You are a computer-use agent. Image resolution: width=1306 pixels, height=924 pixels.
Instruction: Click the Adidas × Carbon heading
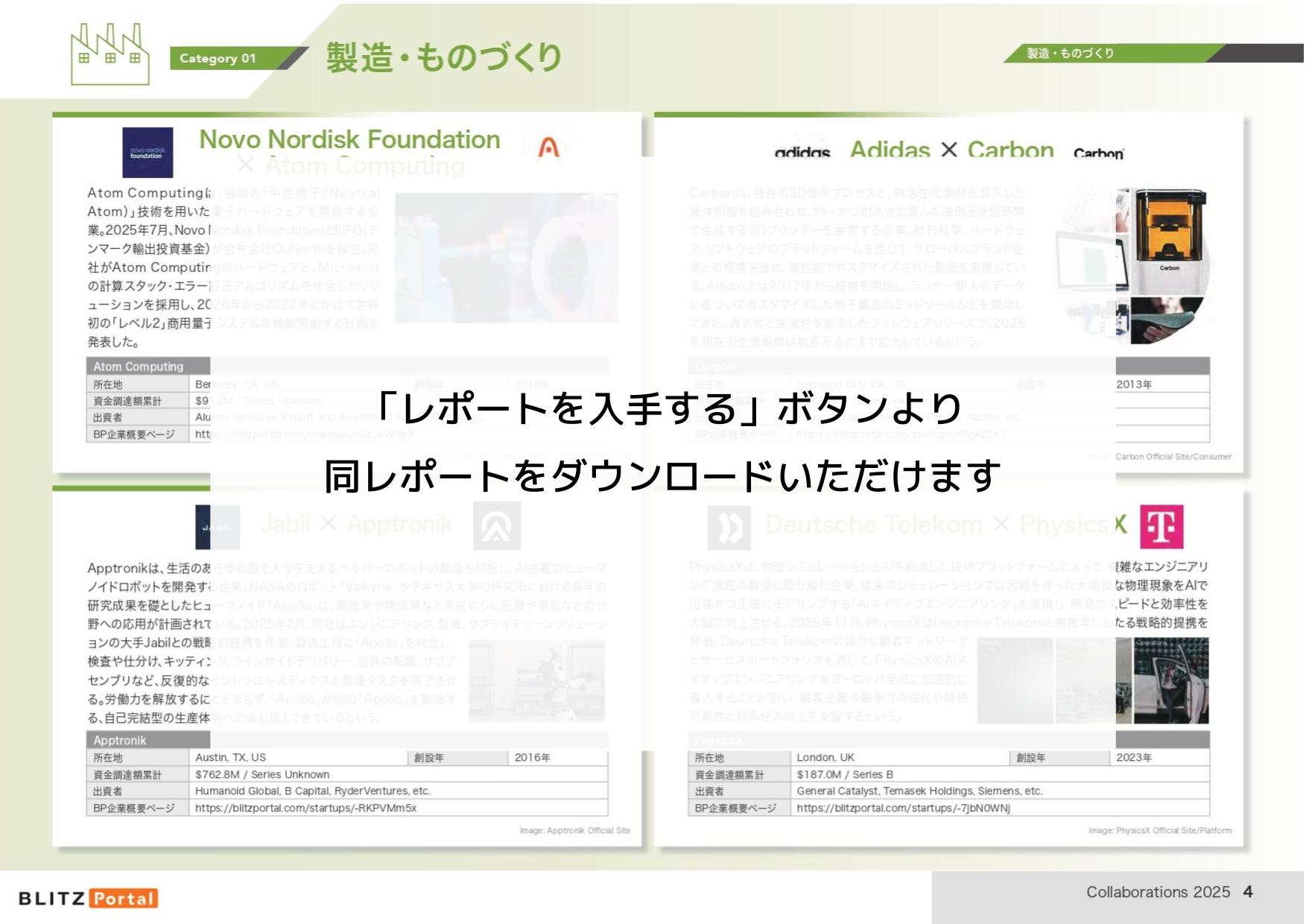tap(951, 150)
